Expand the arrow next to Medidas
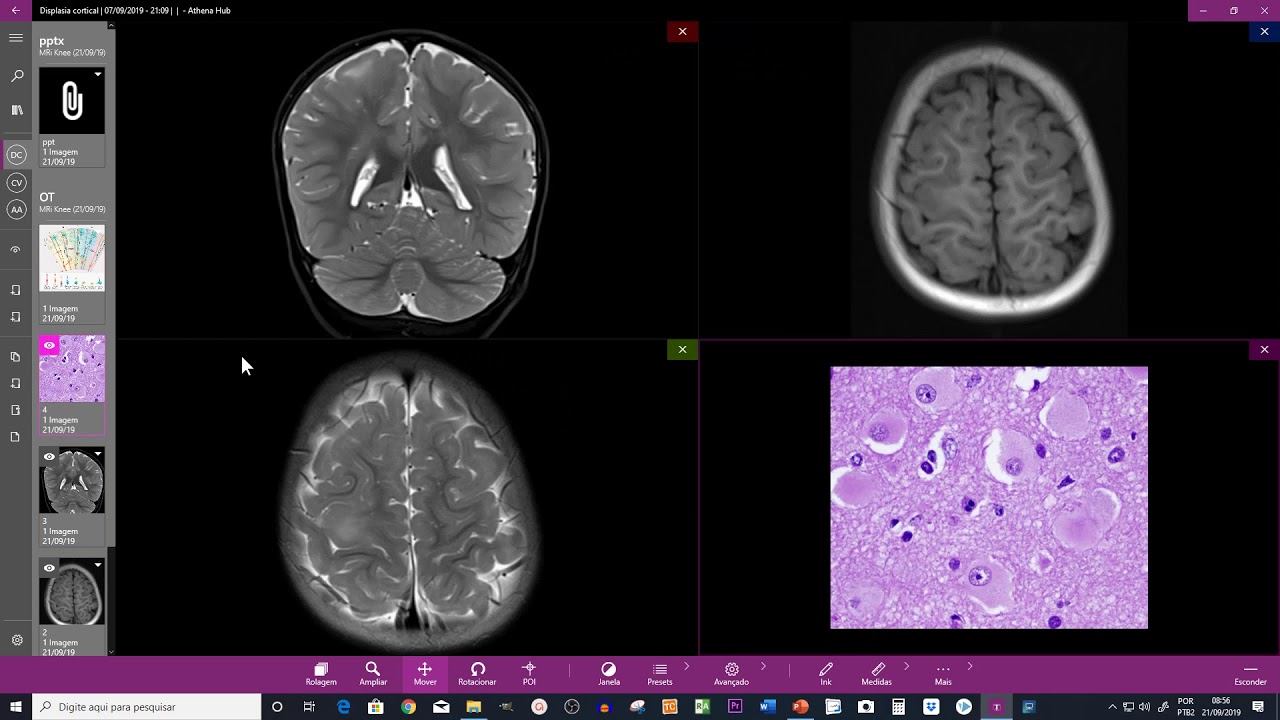 point(907,666)
